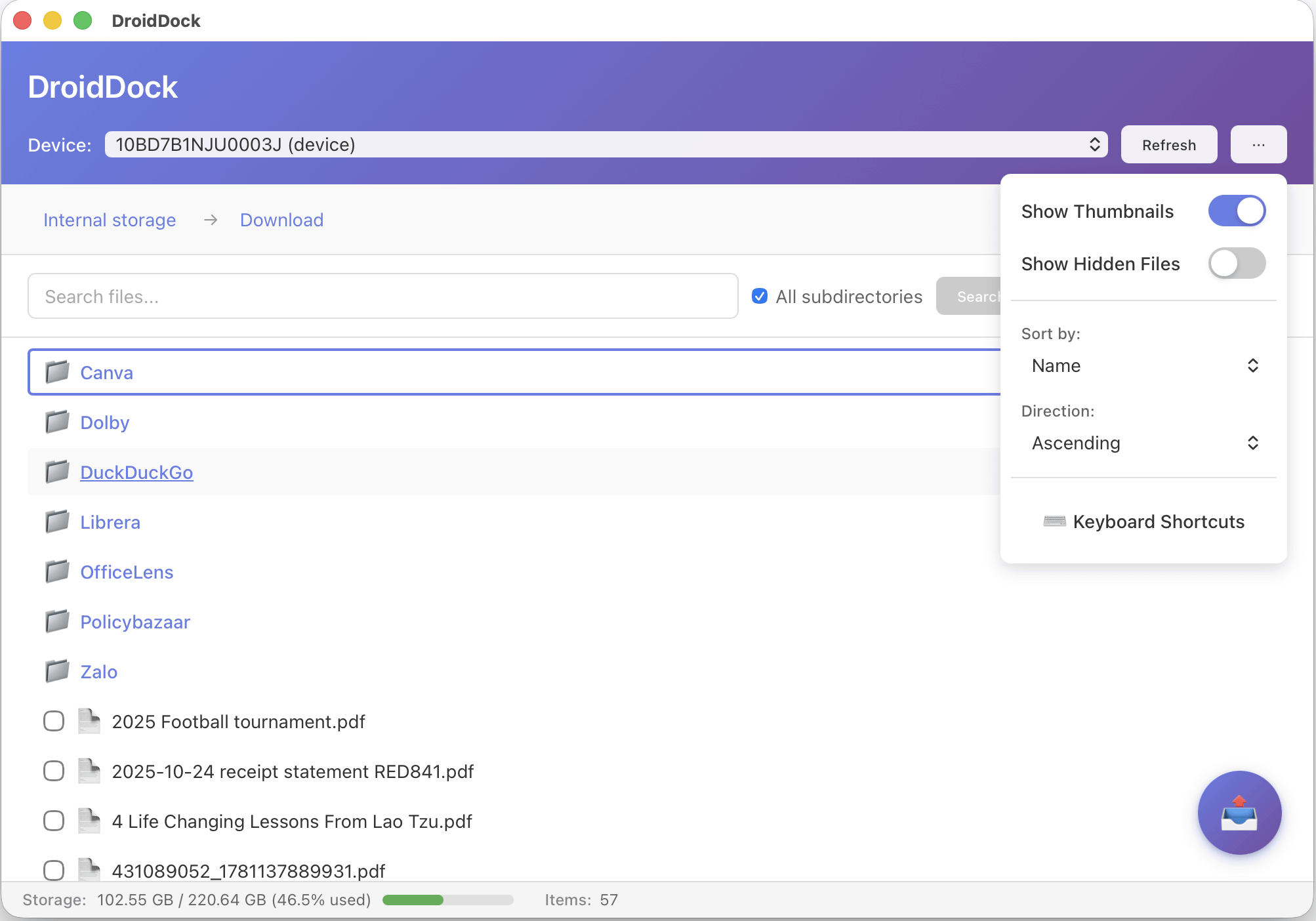Click the Policybazaar folder icon

57,621
